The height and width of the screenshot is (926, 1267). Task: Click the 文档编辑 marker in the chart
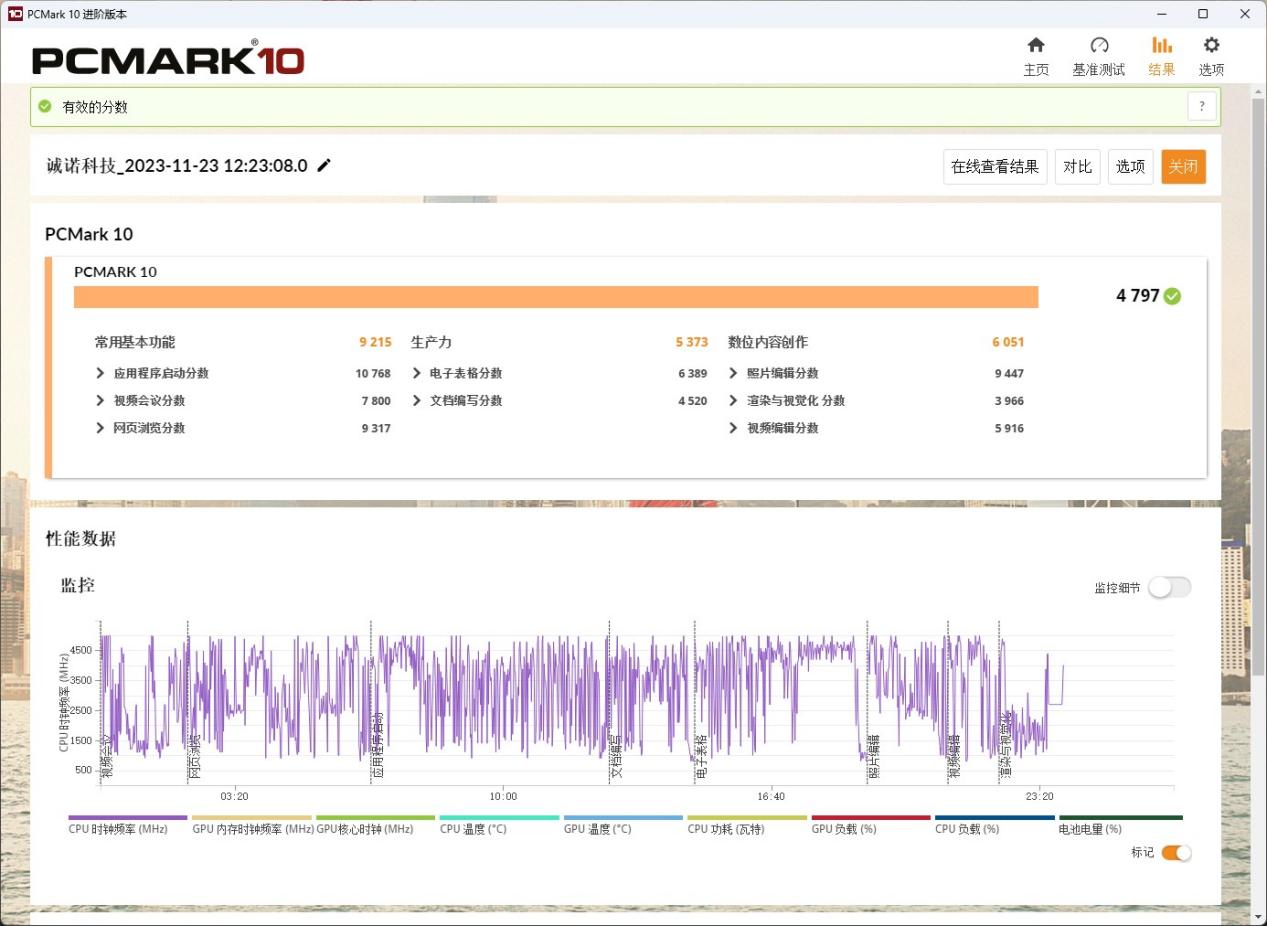(616, 757)
